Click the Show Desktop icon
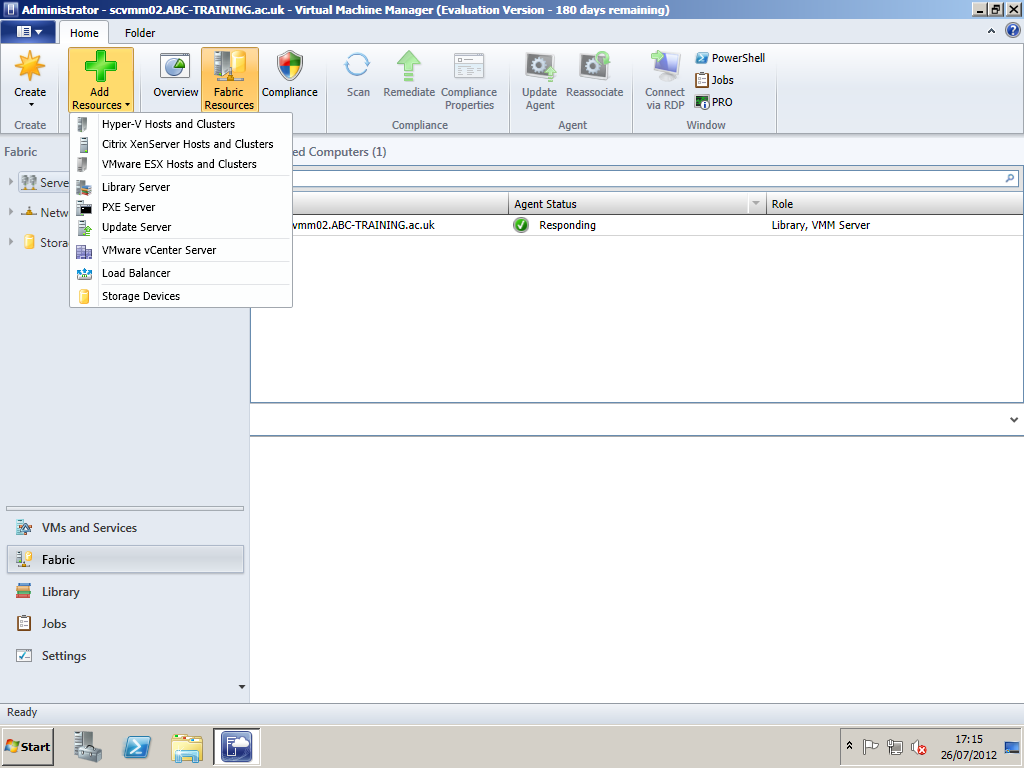 point(1012,746)
